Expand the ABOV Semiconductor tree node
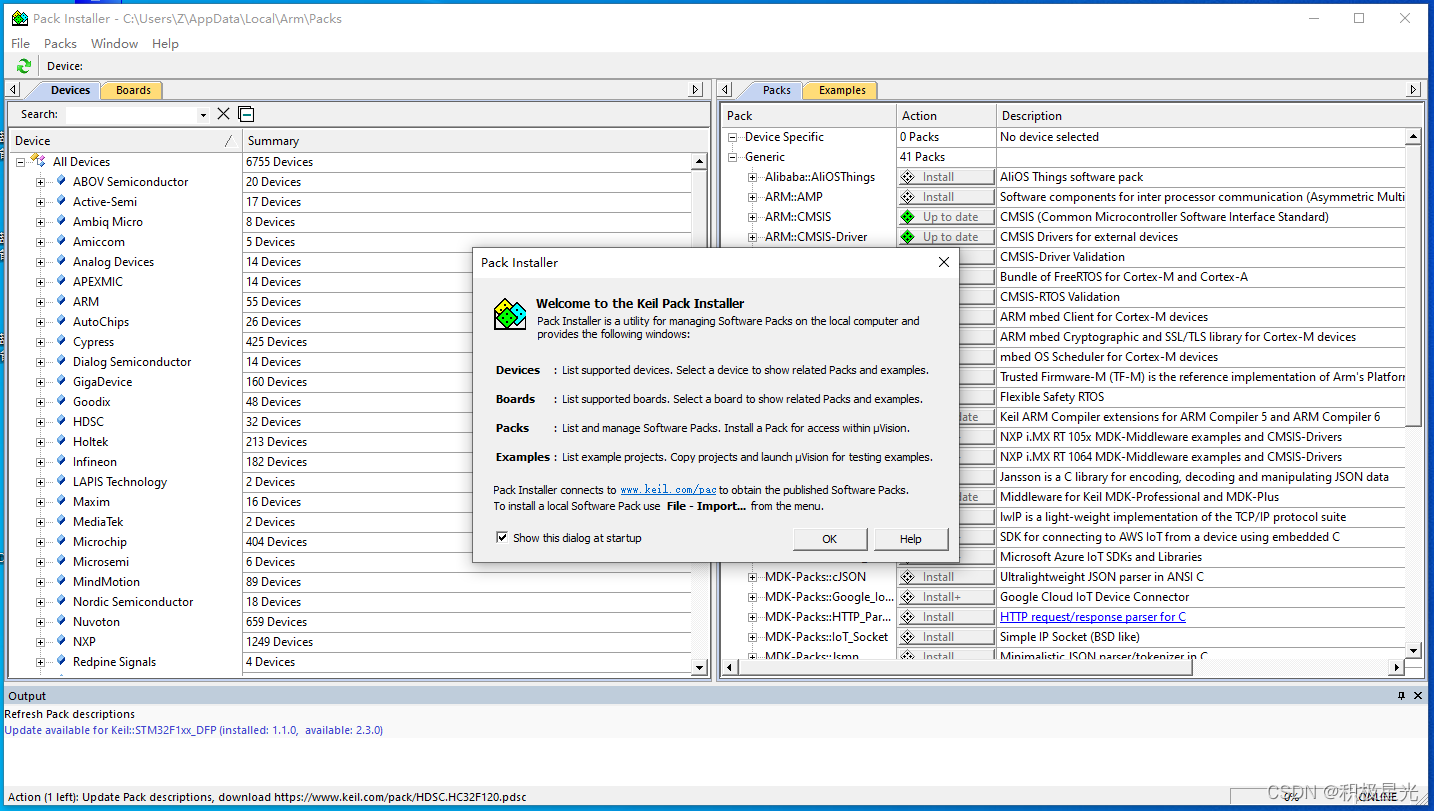 point(41,182)
